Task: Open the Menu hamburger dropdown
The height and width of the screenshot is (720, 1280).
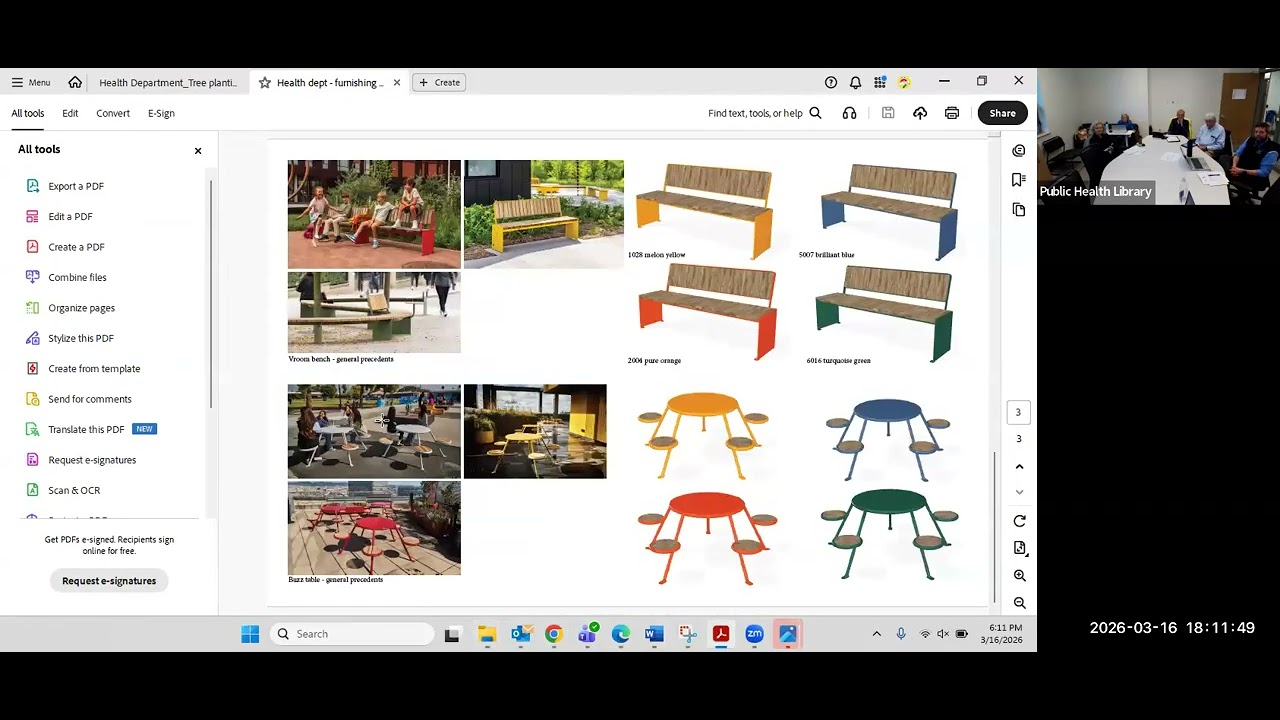Action: point(31,82)
